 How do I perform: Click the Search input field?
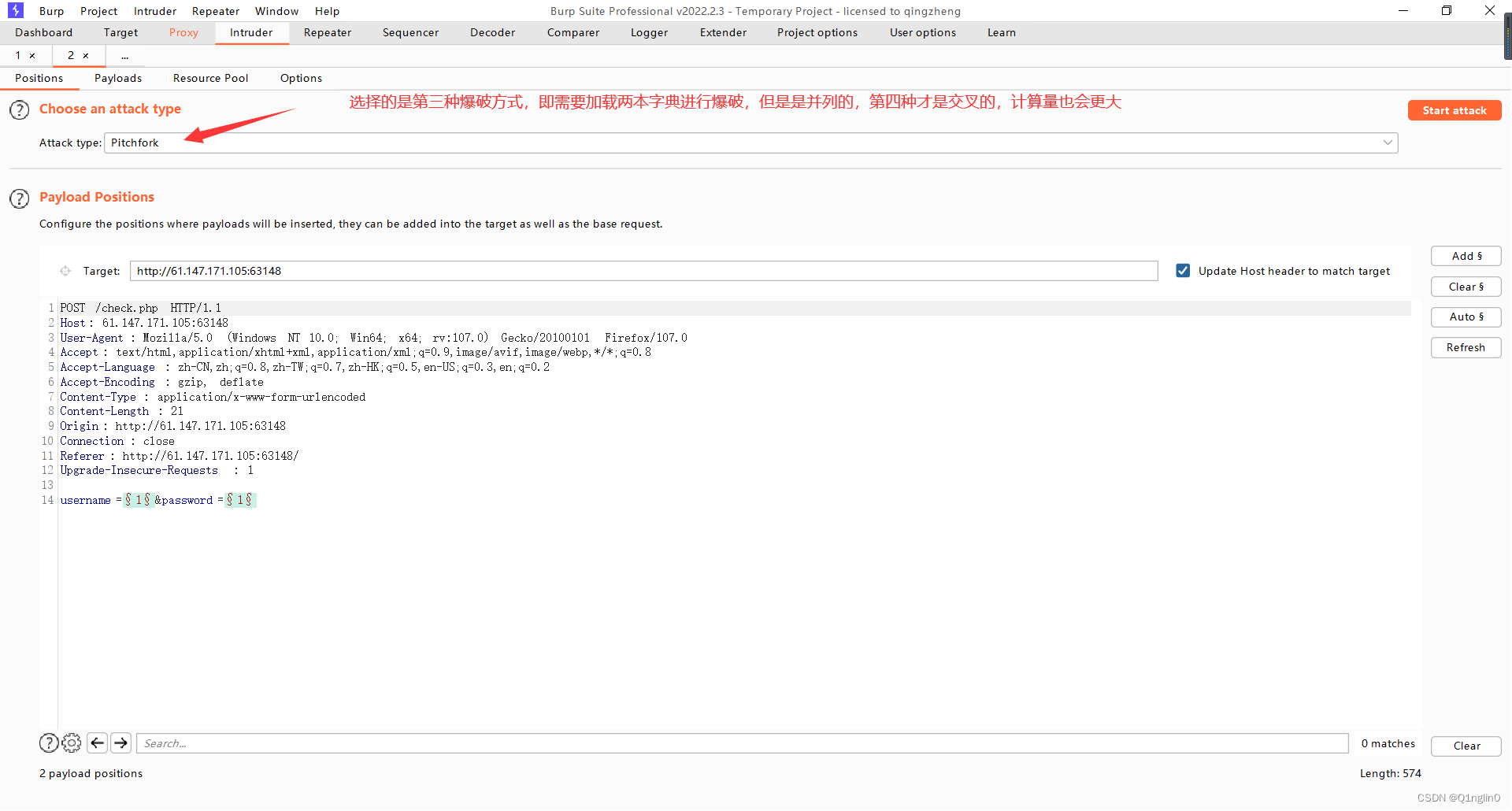point(742,743)
